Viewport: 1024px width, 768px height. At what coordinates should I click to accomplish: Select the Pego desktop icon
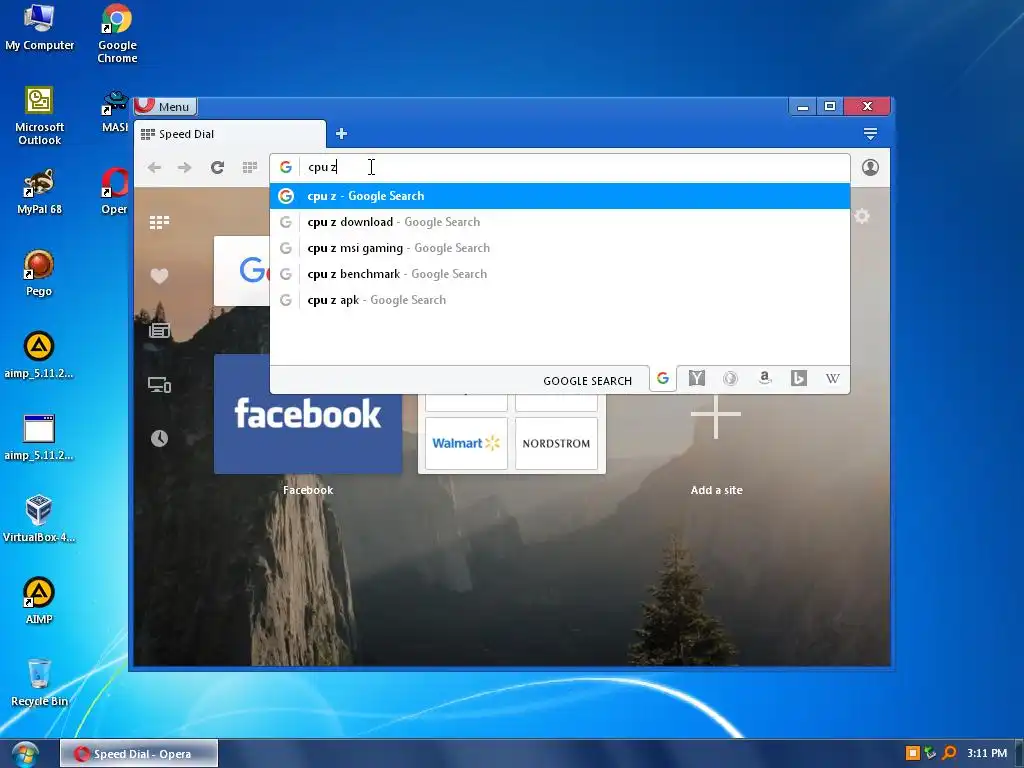coord(39,273)
